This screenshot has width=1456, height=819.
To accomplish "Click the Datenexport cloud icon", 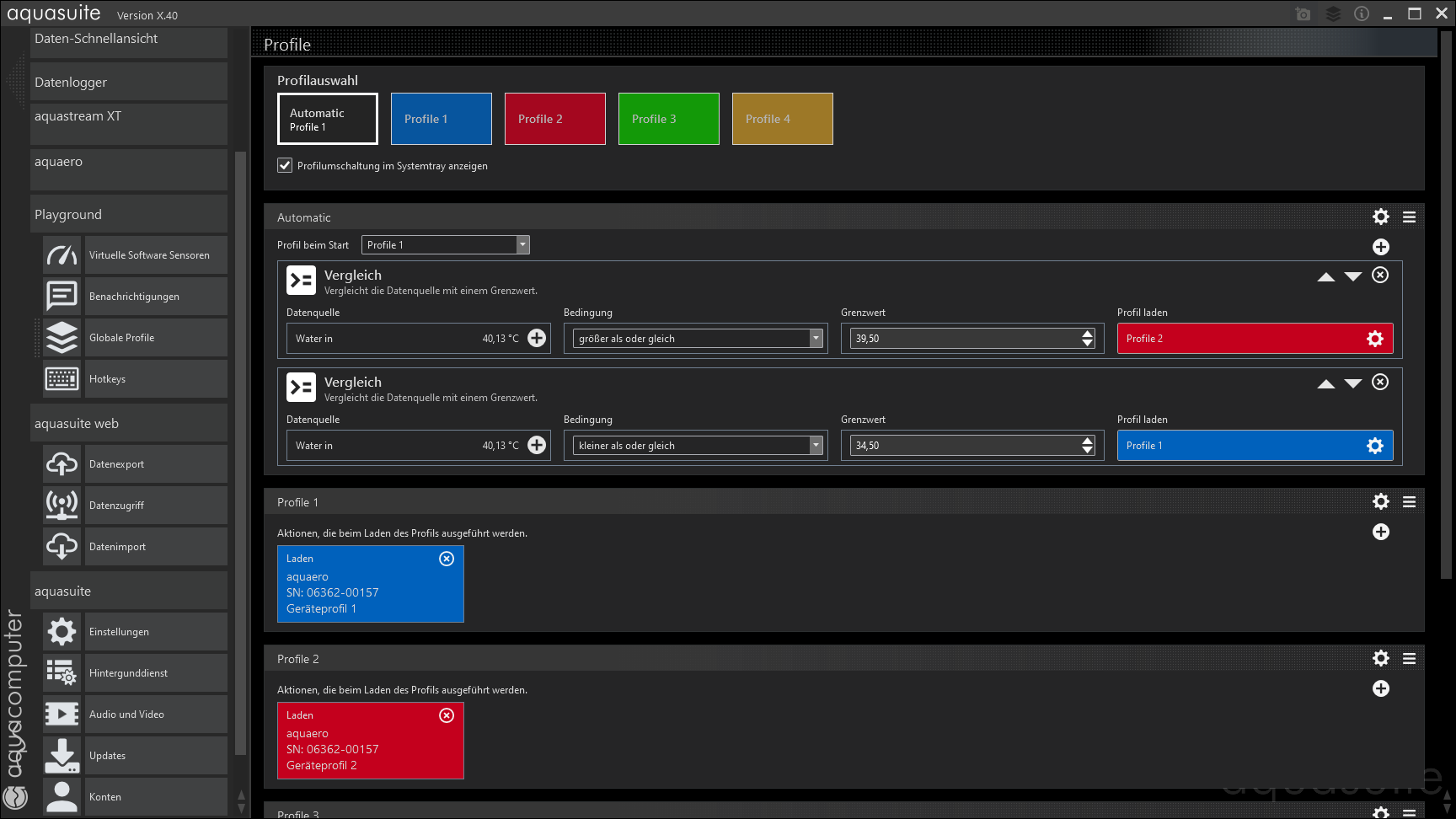I will coord(62,464).
